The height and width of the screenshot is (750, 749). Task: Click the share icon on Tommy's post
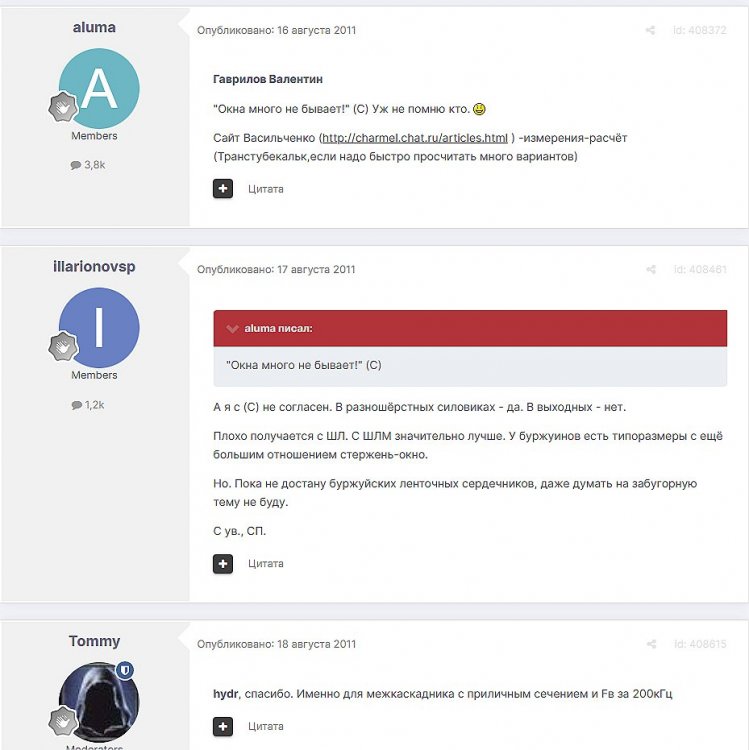[651, 644]
